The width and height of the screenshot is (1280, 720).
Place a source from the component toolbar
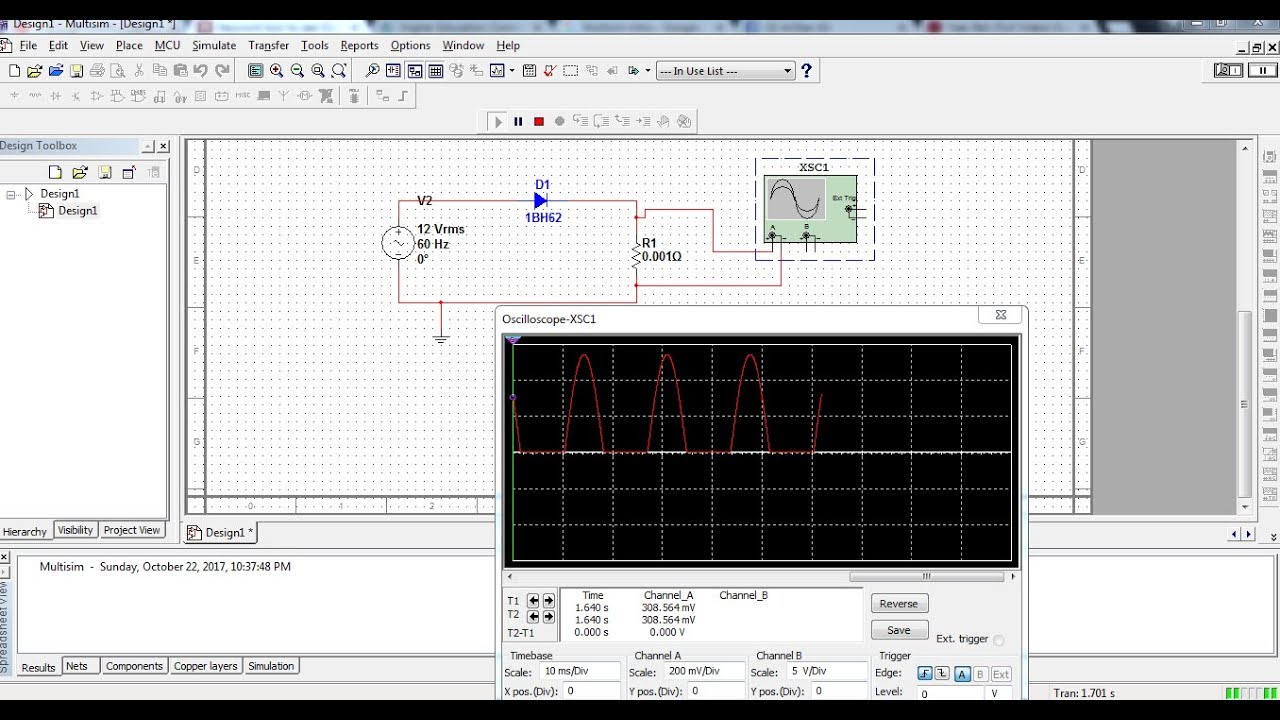[x=14, y=96]
